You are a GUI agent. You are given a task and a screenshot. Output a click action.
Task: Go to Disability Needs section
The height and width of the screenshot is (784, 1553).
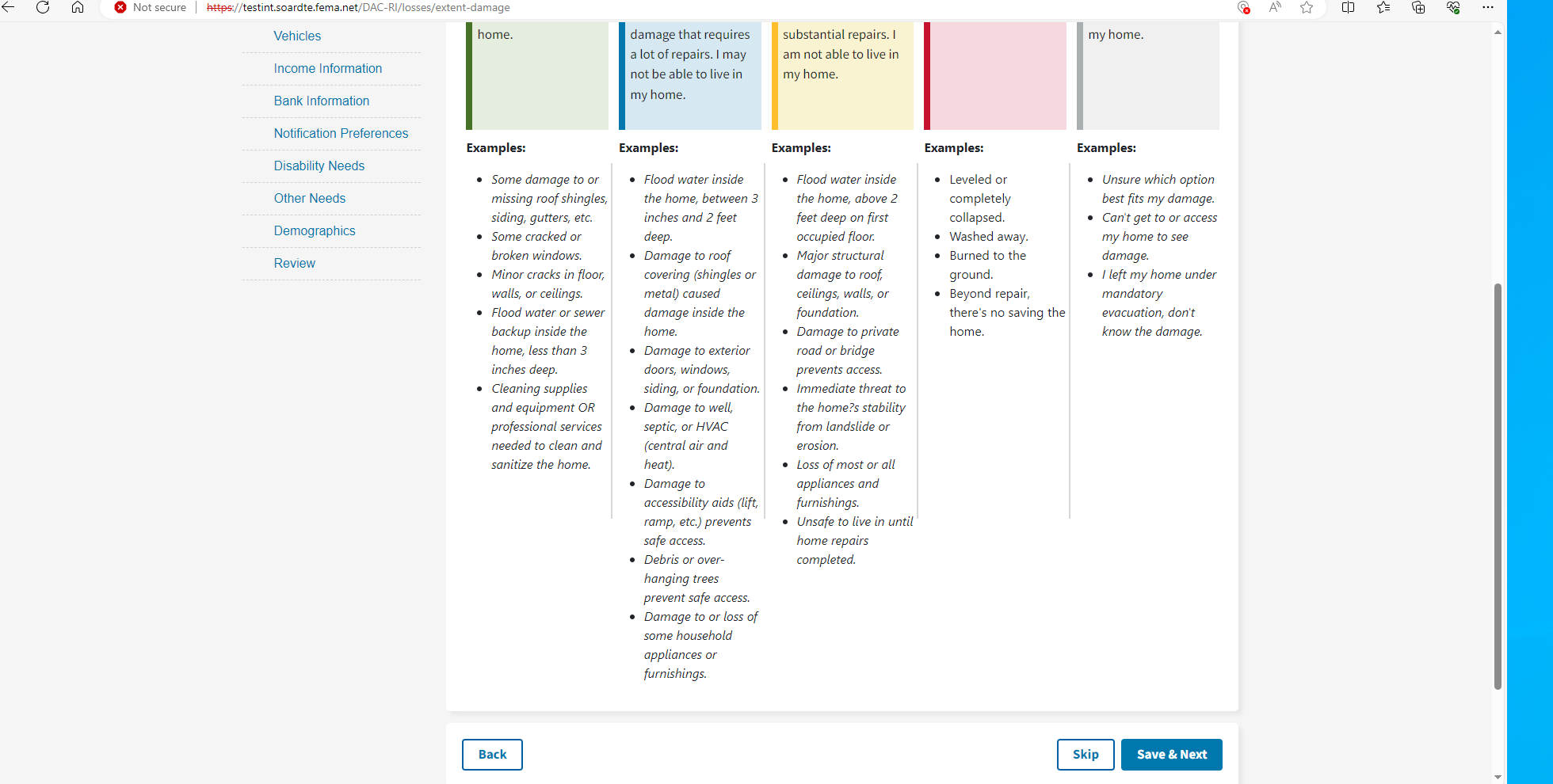pos(319,166)
